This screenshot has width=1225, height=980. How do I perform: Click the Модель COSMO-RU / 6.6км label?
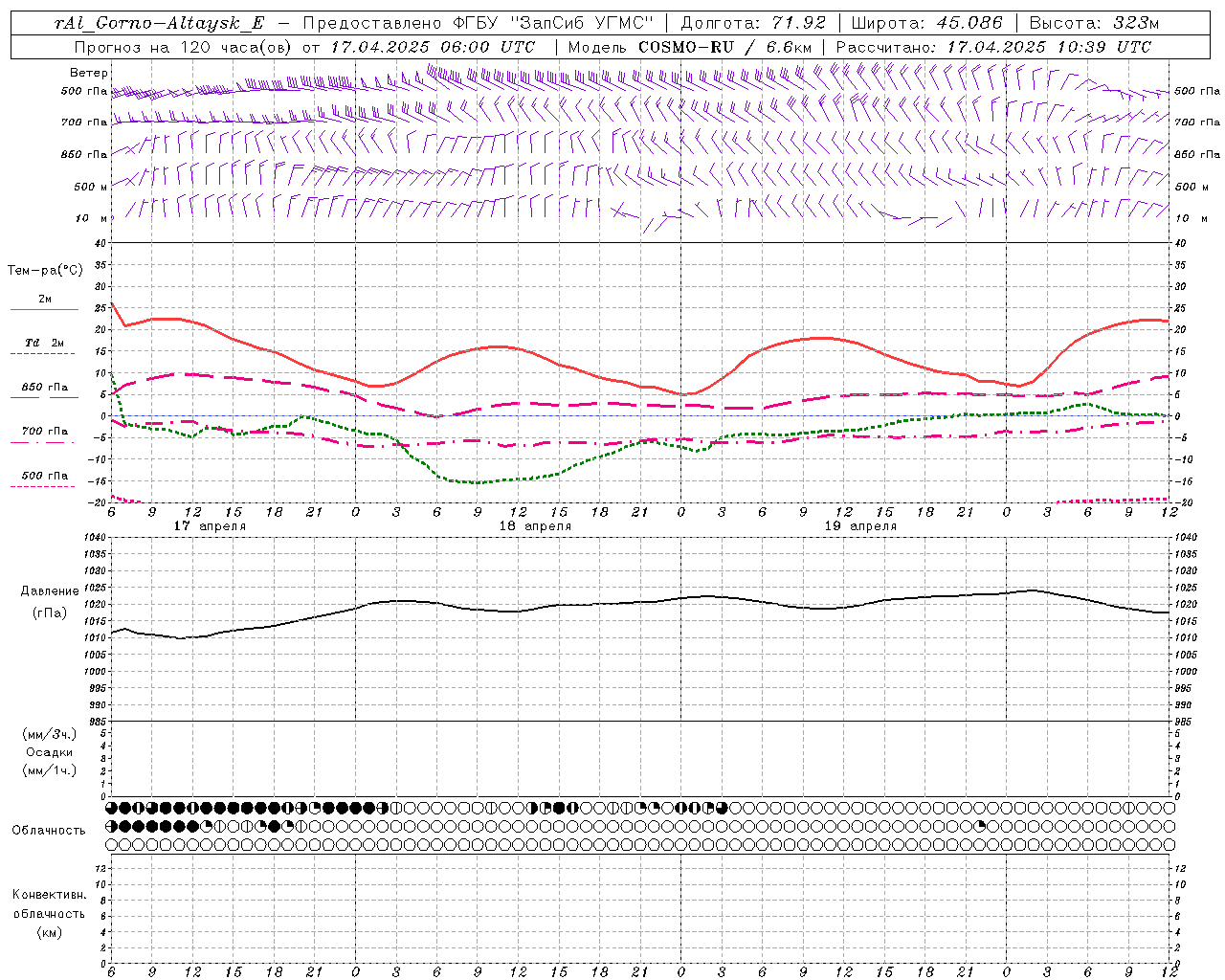coord(689,47)
